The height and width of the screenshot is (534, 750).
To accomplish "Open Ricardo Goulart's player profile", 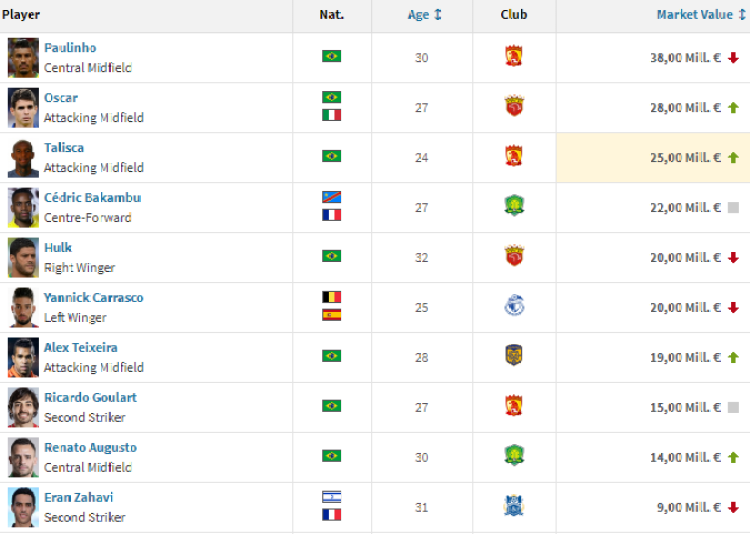I will pos(90,398).
